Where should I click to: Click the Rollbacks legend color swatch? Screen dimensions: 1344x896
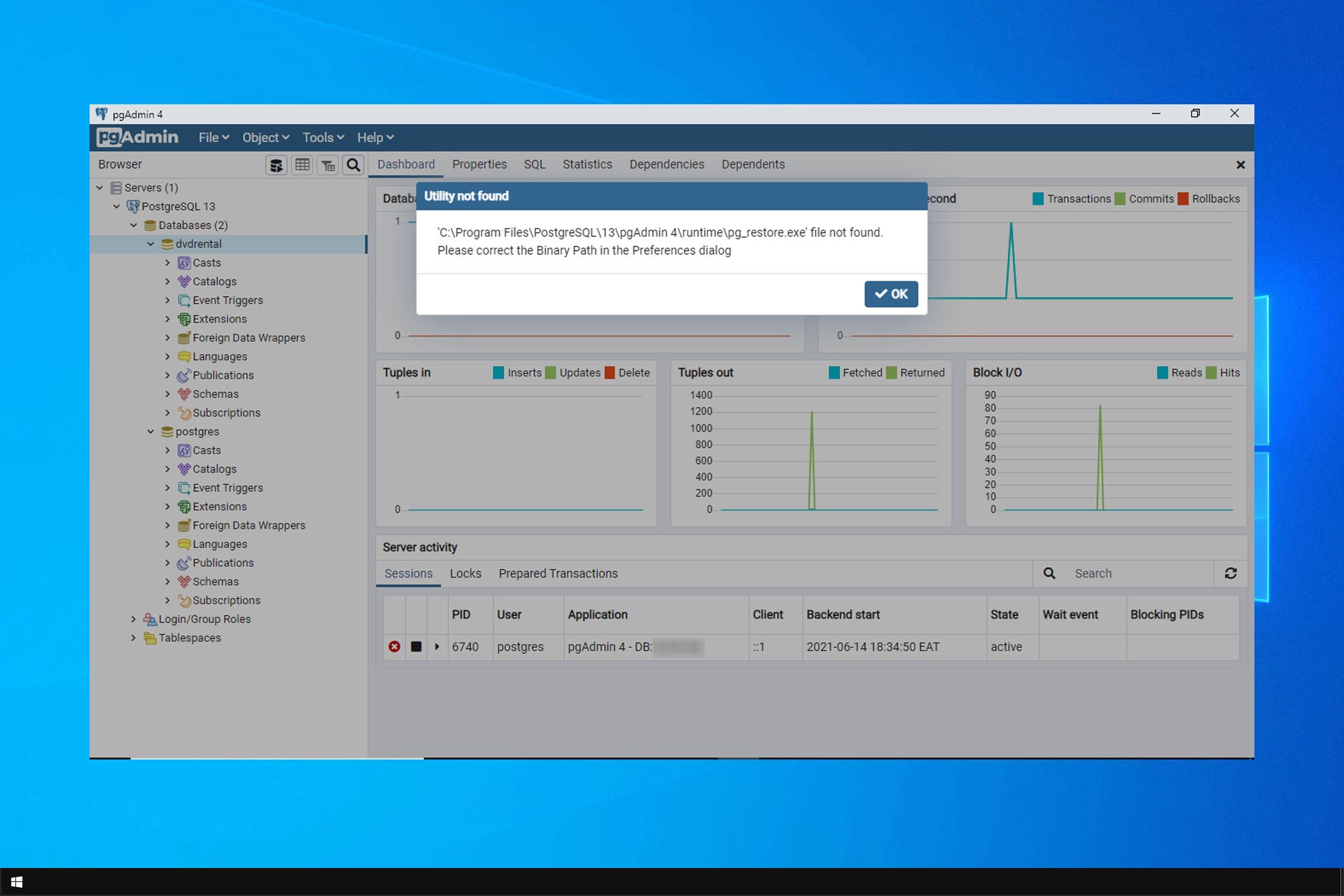pos(1183,199)
